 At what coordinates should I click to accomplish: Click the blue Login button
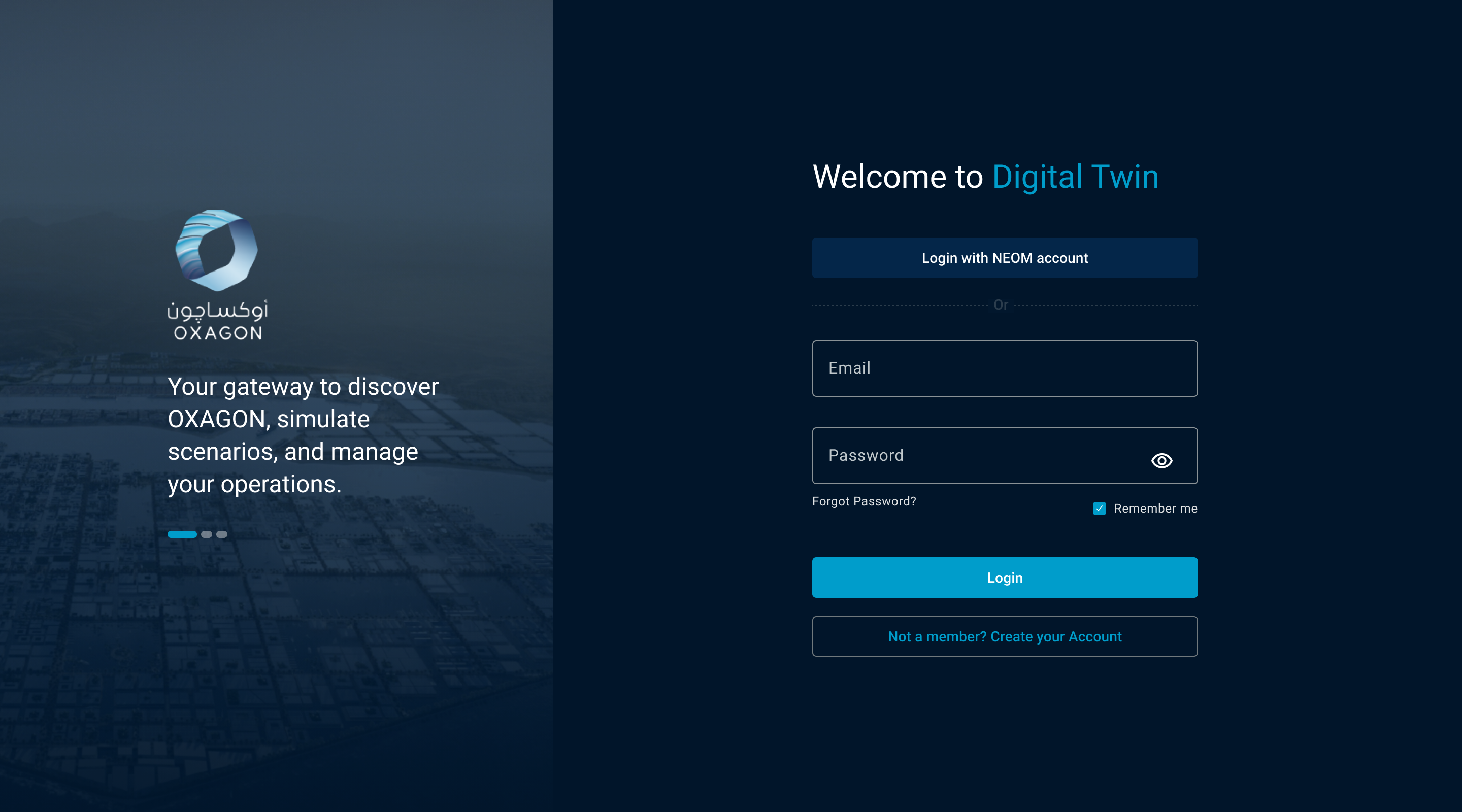[1005, 577]
